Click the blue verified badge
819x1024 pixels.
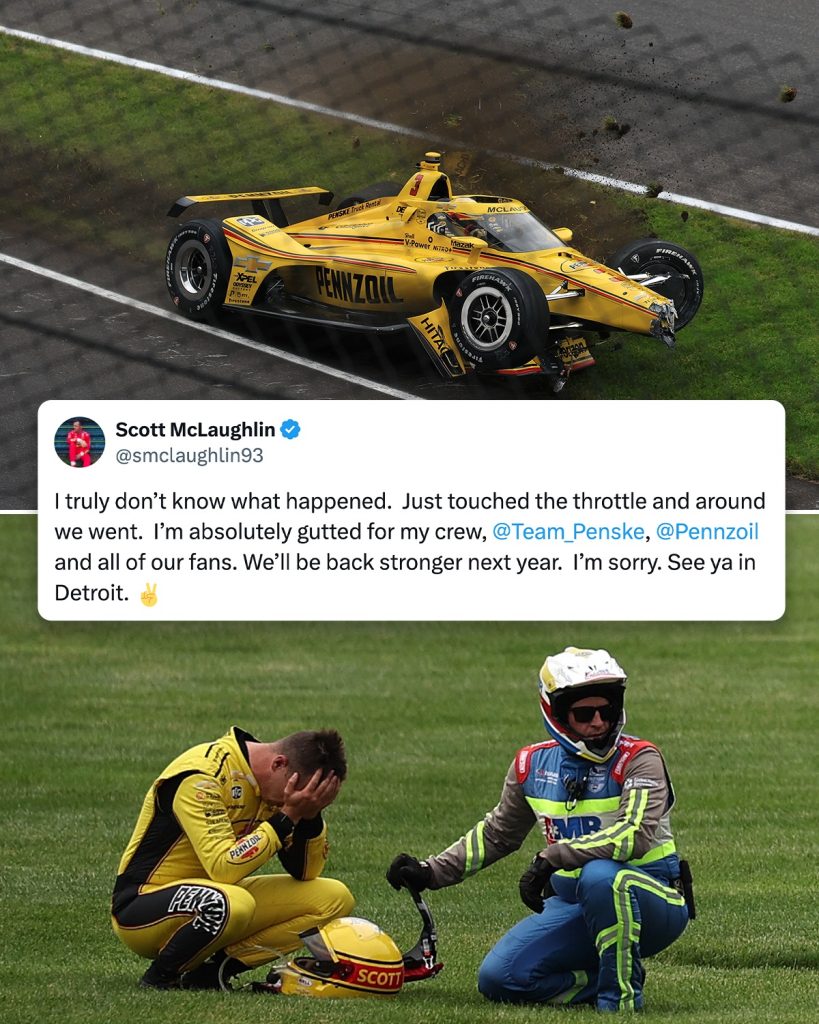click(x=290, y=430)
